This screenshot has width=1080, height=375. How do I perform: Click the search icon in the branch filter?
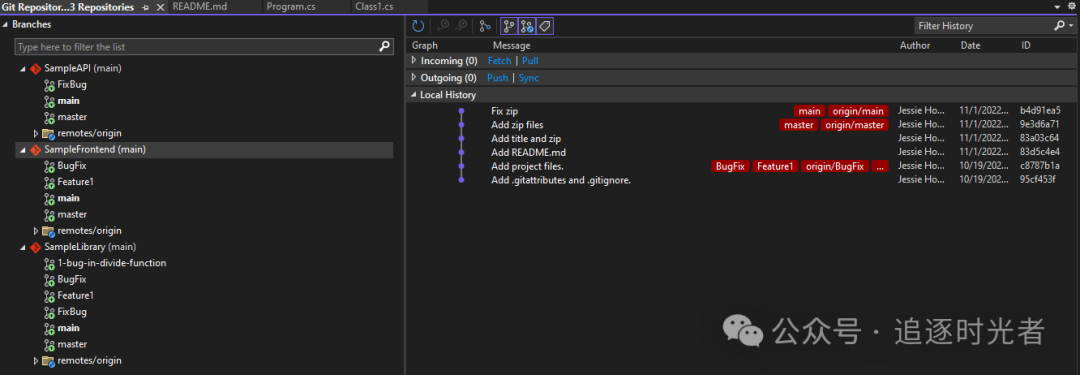tap(385, 47)
